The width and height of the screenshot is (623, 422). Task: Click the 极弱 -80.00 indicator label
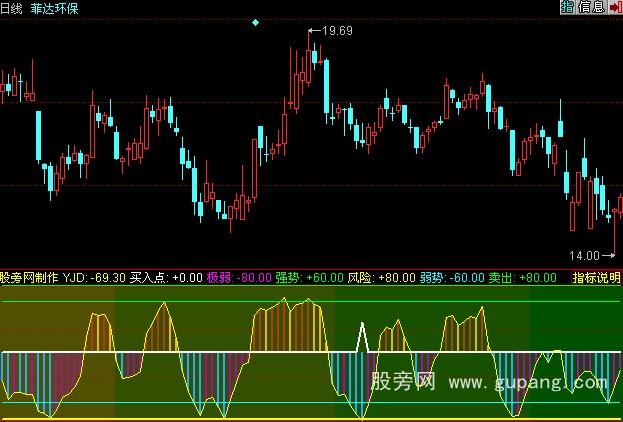point(239,277)
